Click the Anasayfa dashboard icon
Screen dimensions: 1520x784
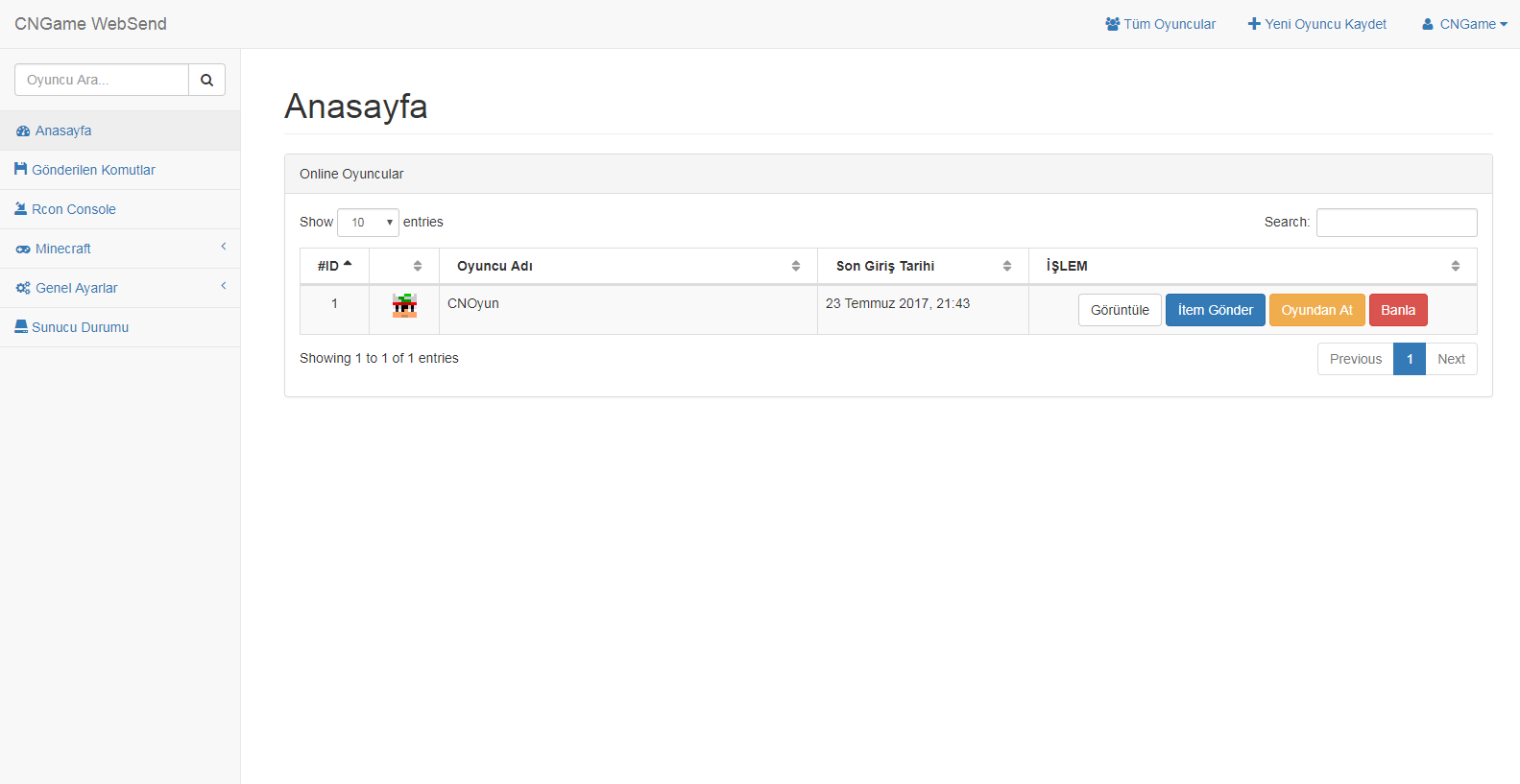(x=23, y=131)
